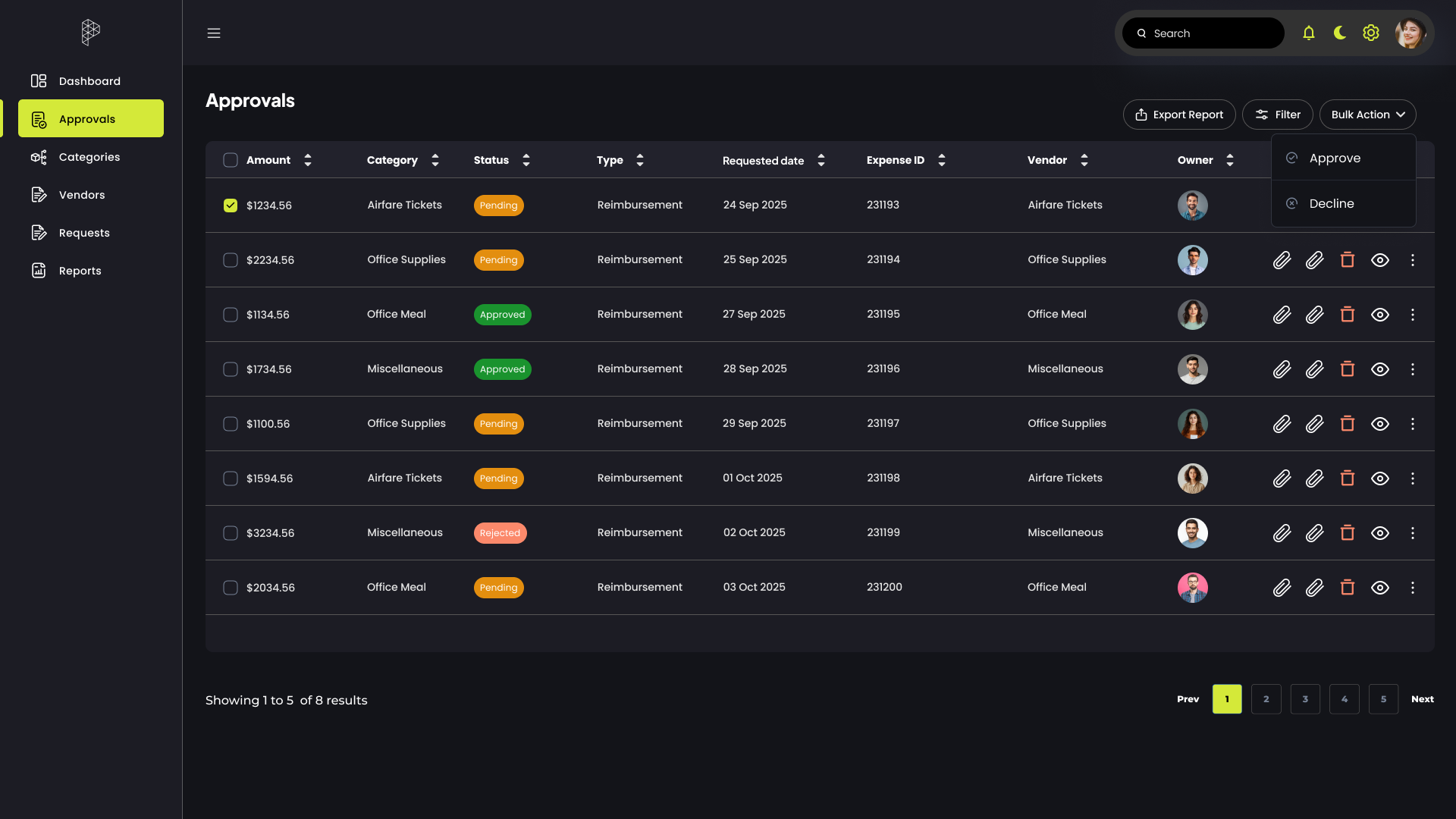
Task: Click the user profile avatar in header
Action: click(1410, 33)
